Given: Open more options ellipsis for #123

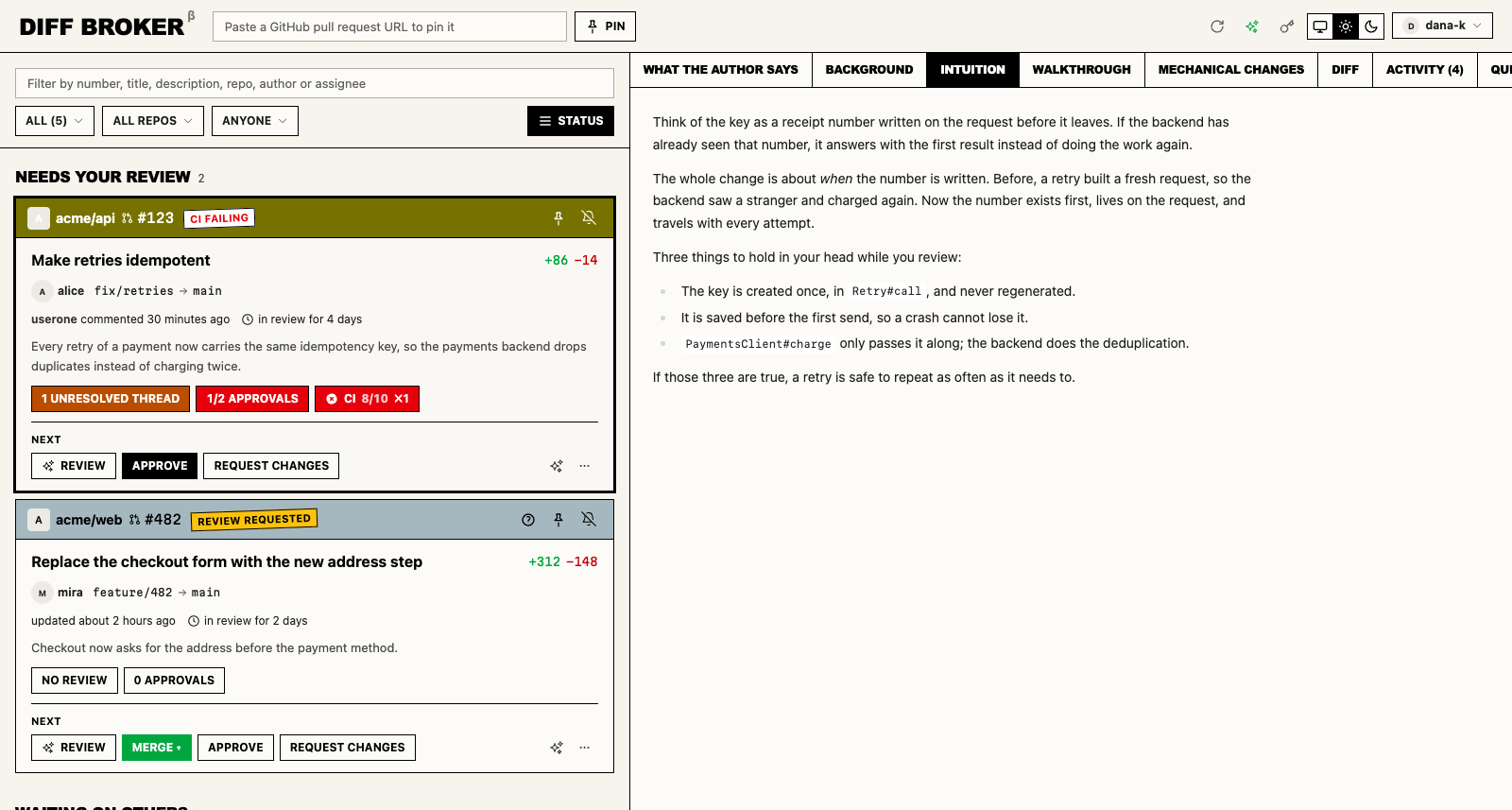Looking at the screenshot, I should [585, 466].
